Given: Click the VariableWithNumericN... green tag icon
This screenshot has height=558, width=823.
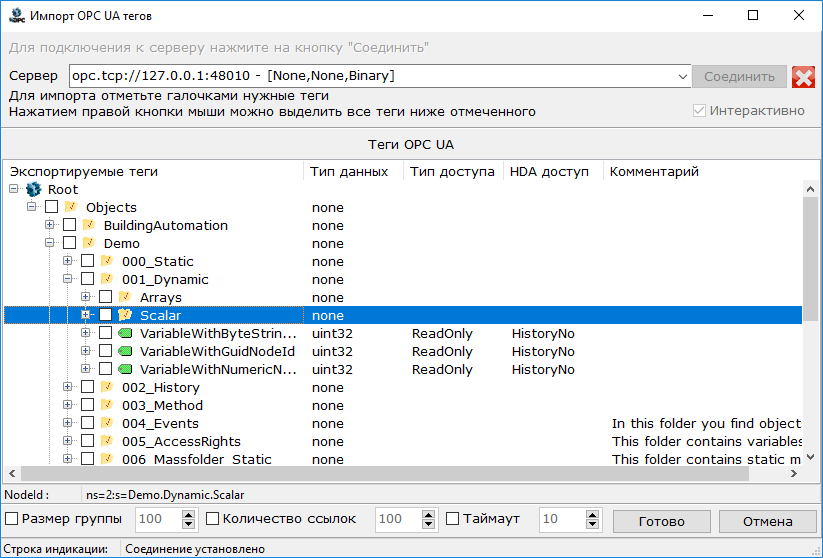Looking at the screenshot, I should pos(125,369).
